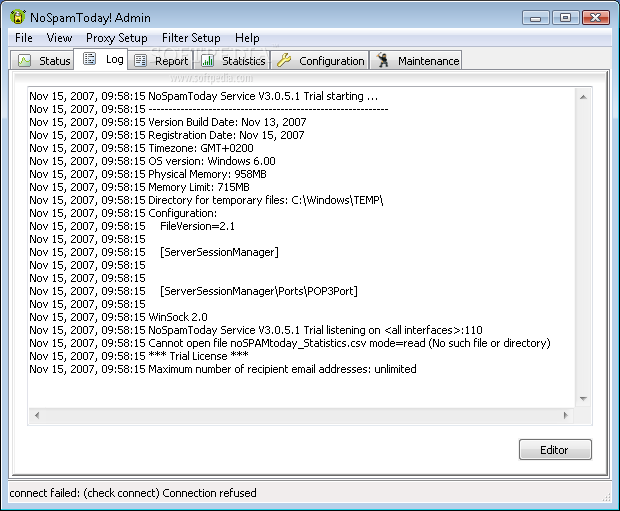Select the Log tab
620x511 pixels.
(101, 59)
